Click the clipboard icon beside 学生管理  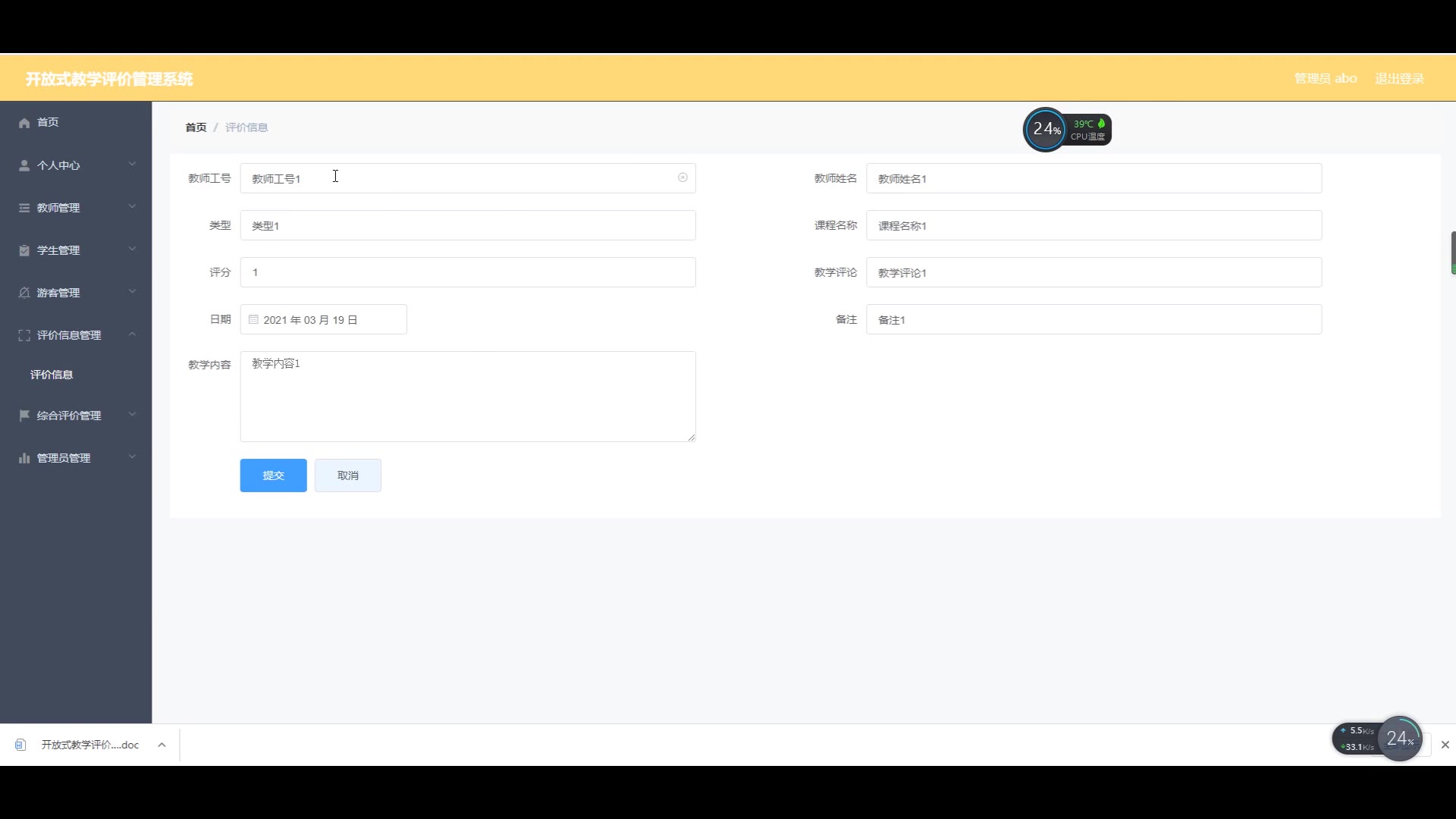pyautogui.click(x=24, y=250)
